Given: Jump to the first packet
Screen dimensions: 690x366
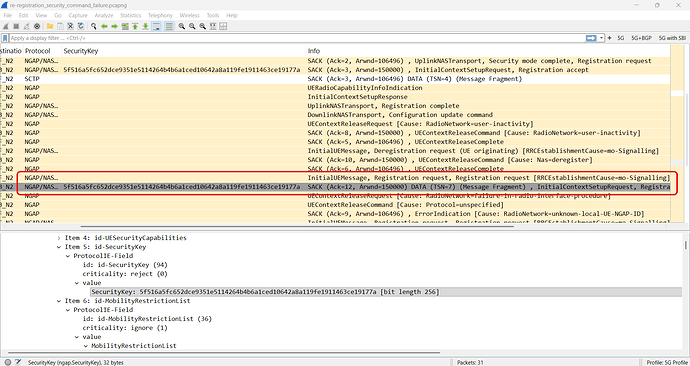Looking at the screenshot, I should click(135, 26).
